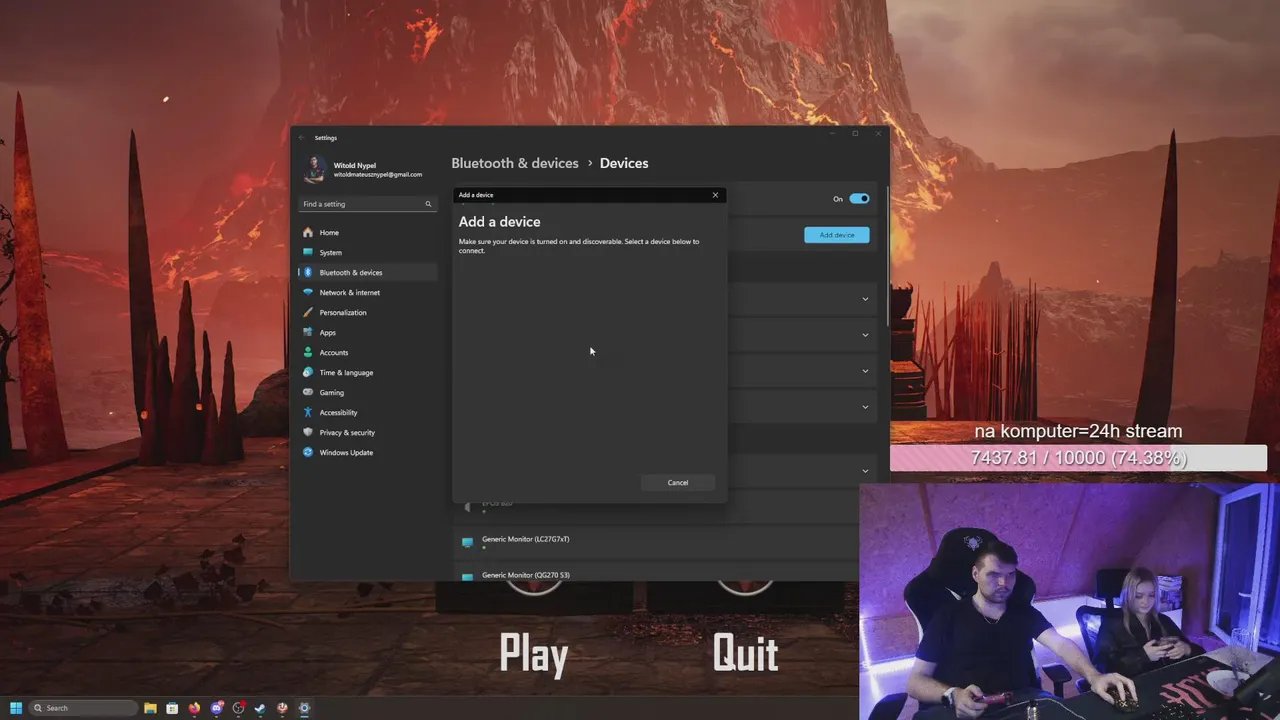The width and height of the screenshot is (1280, 720).
Task: Open Privacy & security settings
Action: (367, 432)
